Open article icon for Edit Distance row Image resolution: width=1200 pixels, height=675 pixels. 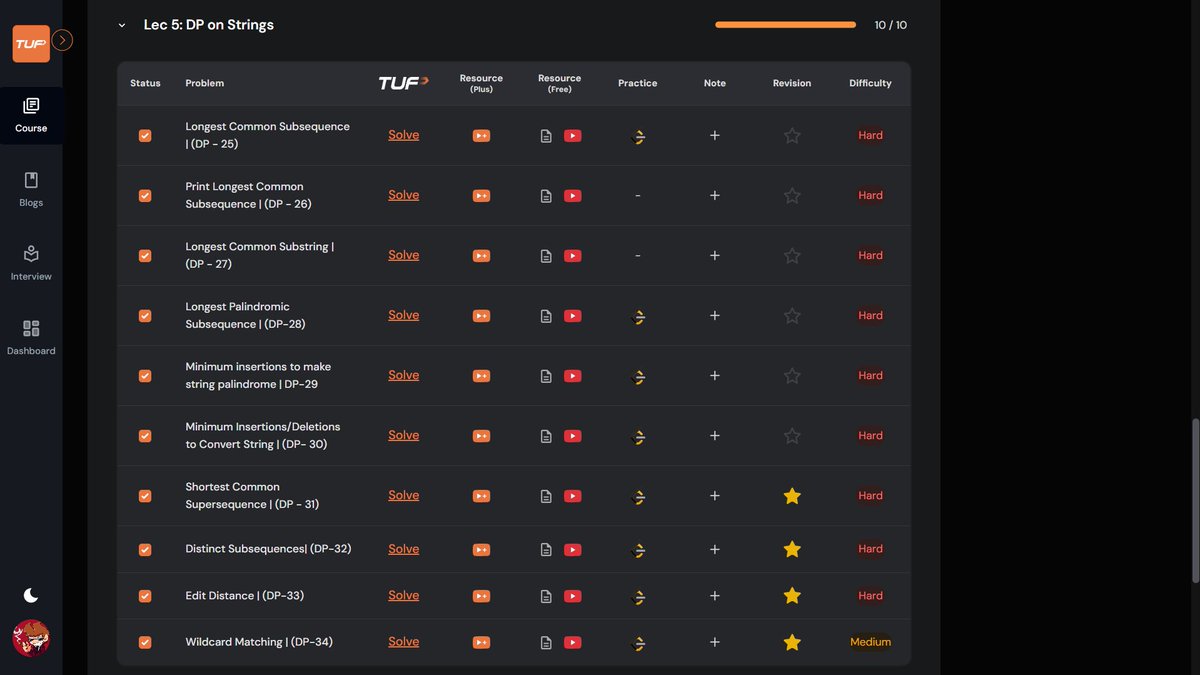point(546,596)
